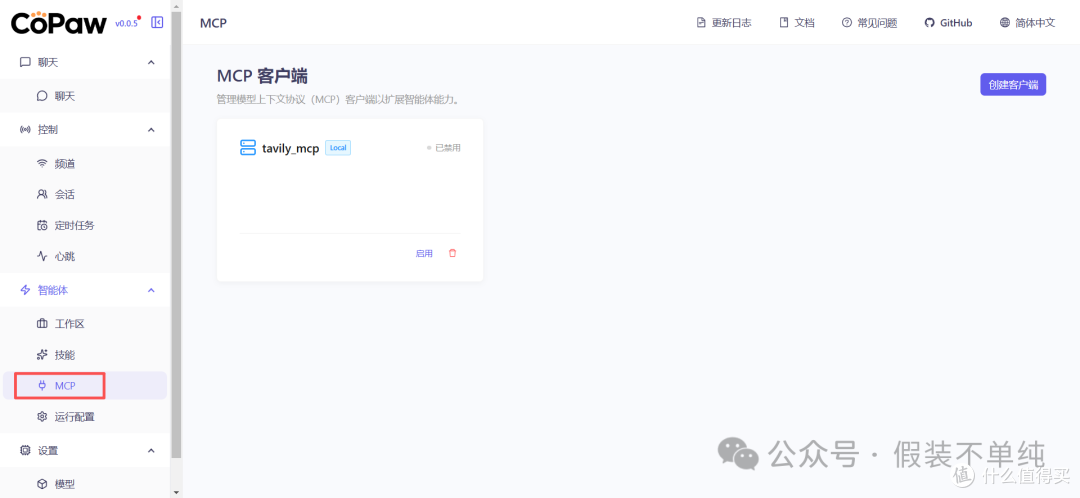
Task: Click the 控制 broadcast icon
Action: click(x=25, y=129)
